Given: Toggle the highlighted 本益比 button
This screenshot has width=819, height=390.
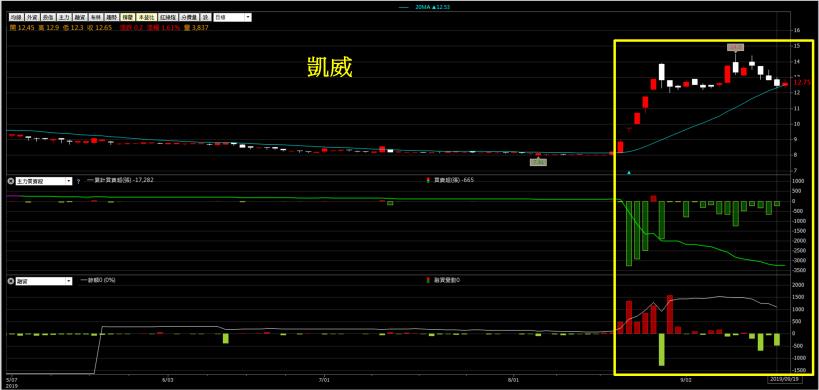Looking at the screenshot, I should [x=146, y=17].
